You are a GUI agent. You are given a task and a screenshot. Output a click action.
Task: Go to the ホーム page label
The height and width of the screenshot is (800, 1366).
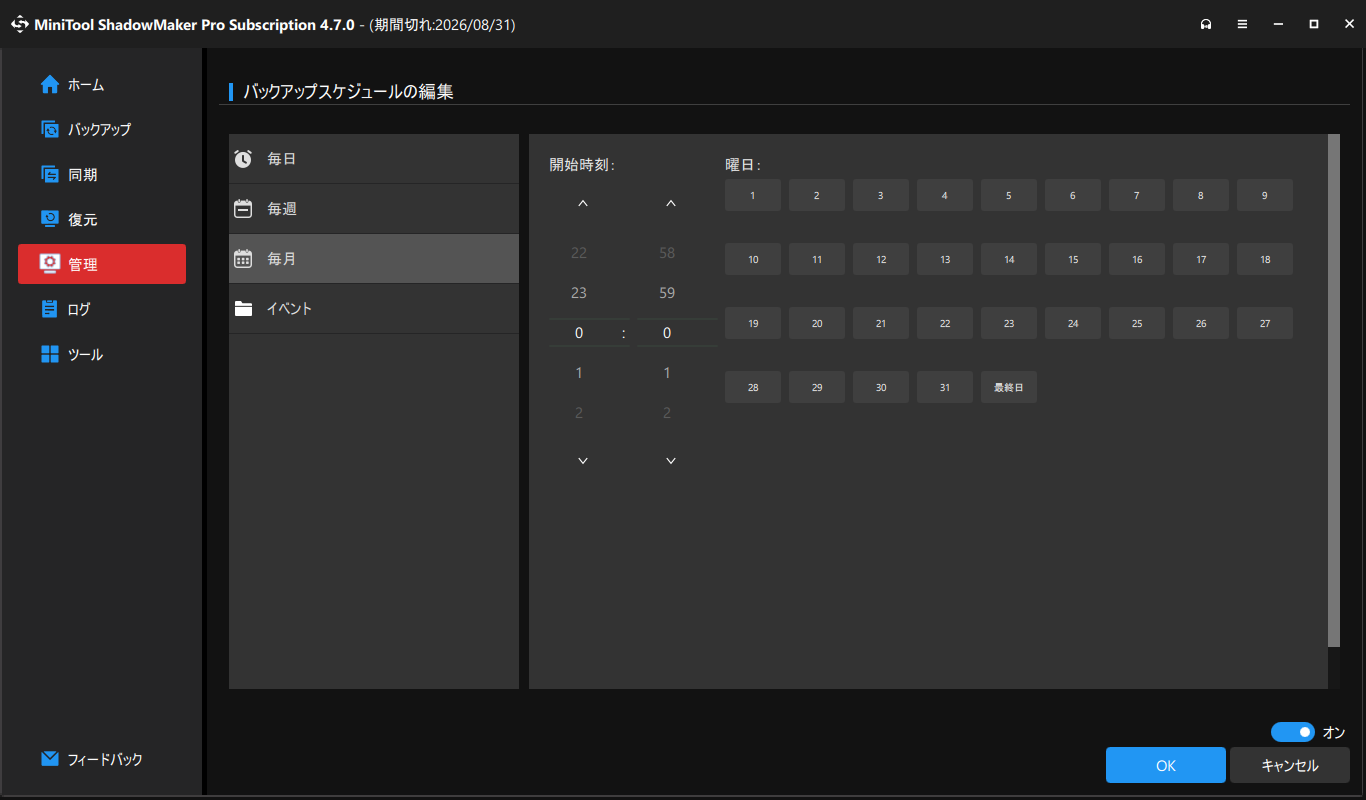coord(86,85)
